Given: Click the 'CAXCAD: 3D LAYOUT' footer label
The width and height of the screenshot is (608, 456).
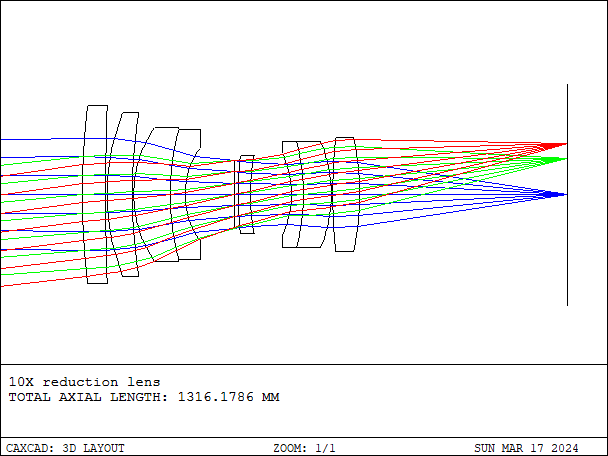Looking at the screenshot, I should coord(65,448).
